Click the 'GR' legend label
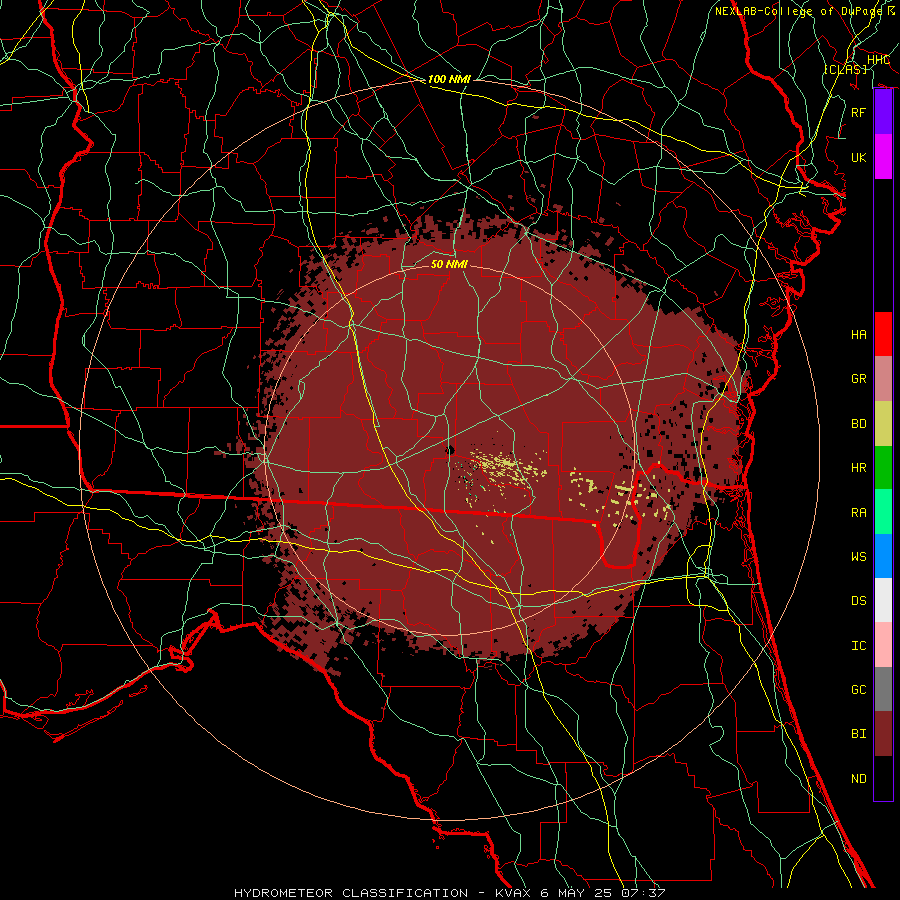 tap(859, 379)
